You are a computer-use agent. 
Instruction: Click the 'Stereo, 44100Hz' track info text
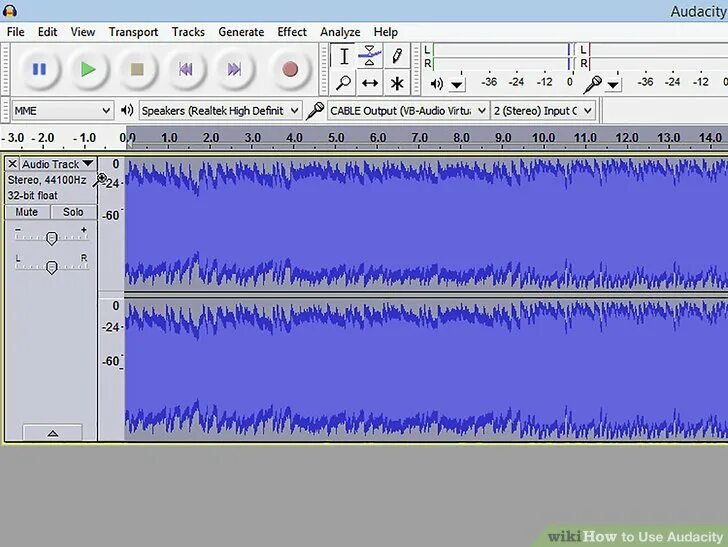tap(47, 180)
